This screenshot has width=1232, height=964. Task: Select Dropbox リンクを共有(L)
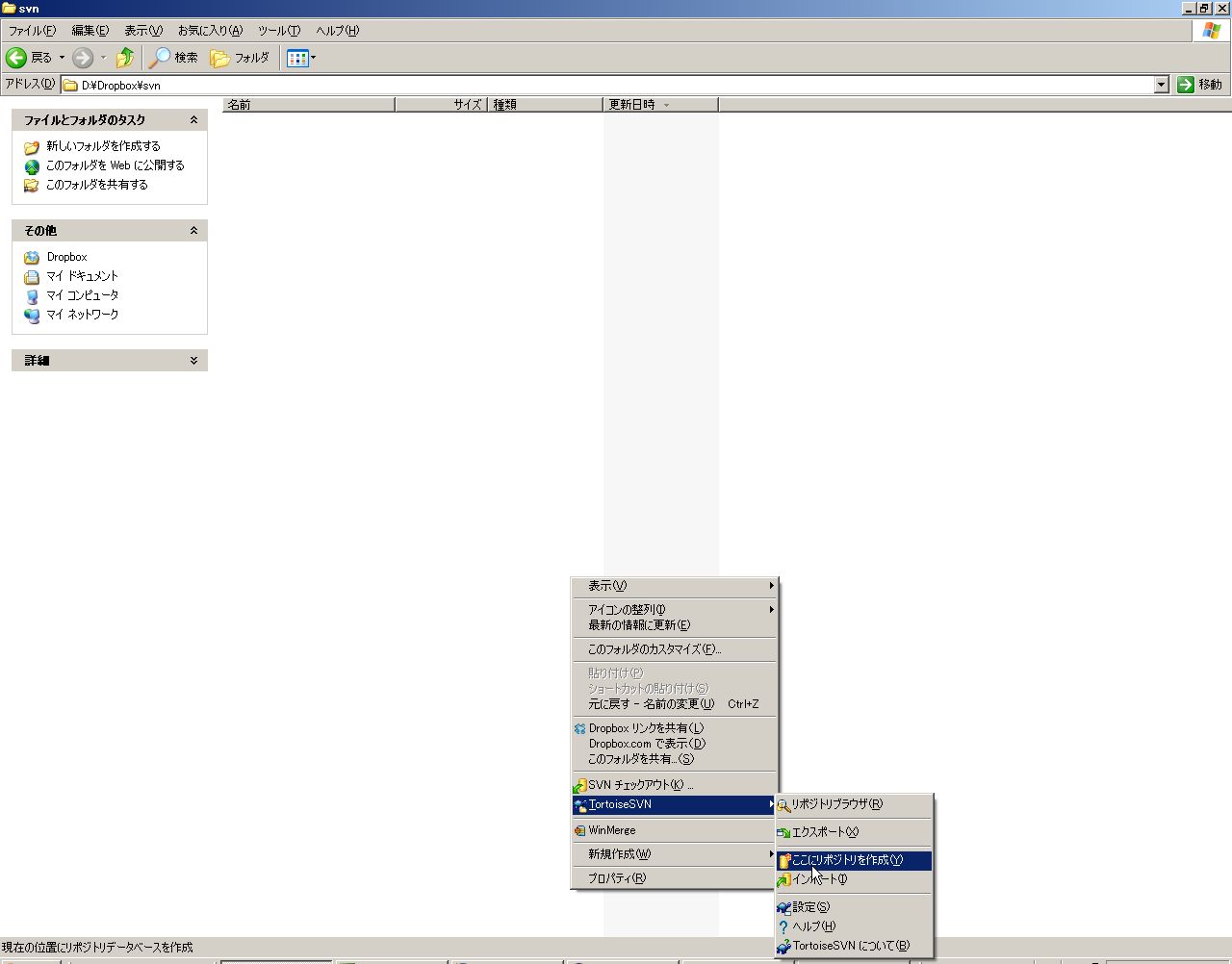coord(675,728)
